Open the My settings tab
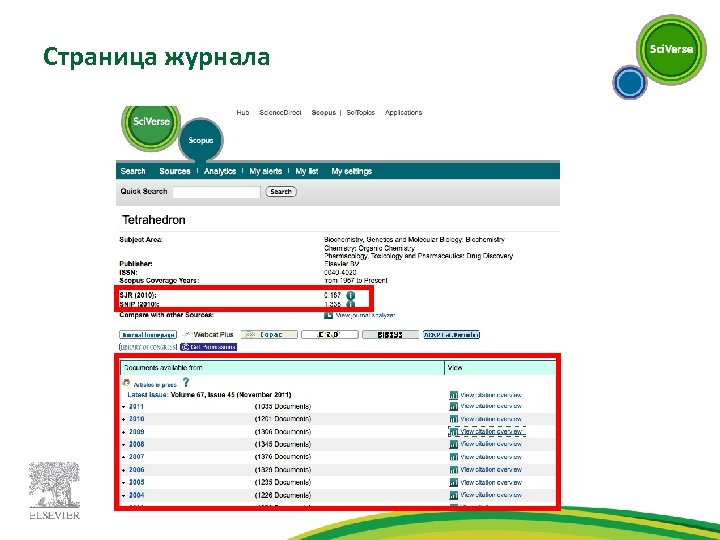720x540 pixels. [351, 171]
